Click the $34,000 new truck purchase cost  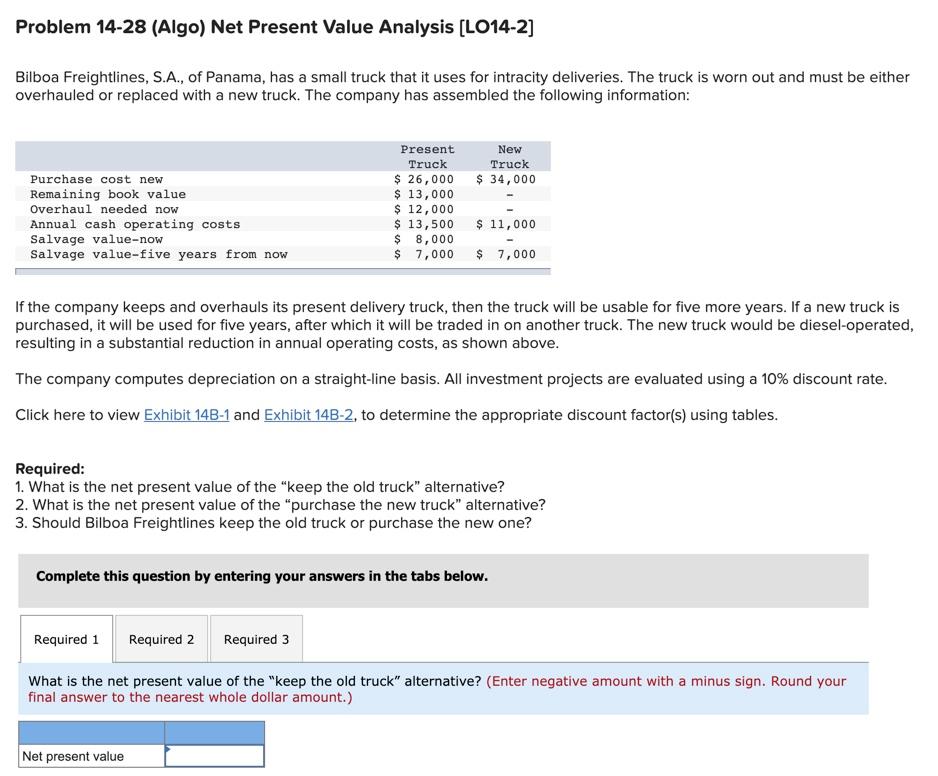click(x=509, y=179)
